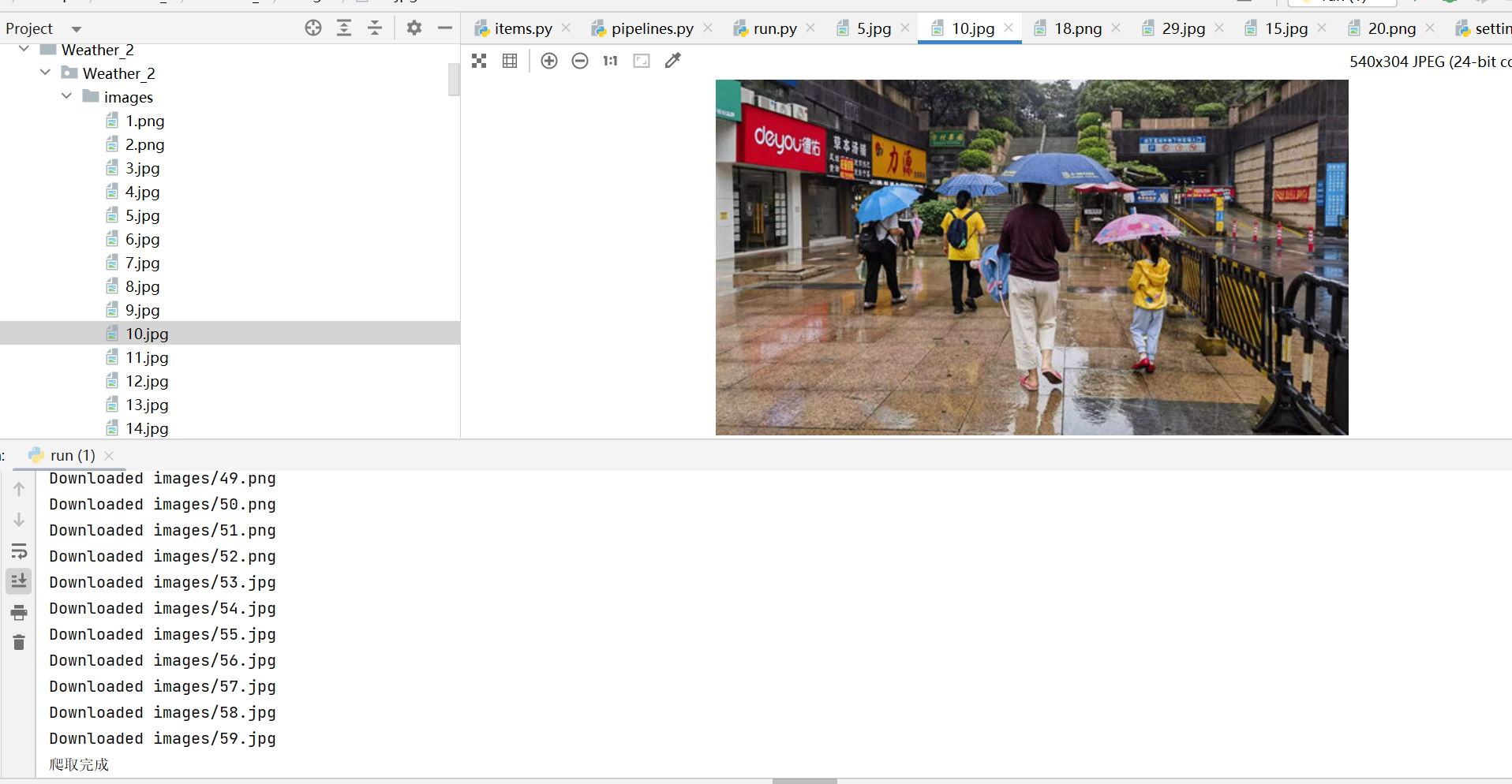Viewport: 1512px width, 784px height.
Task: Collapse all items in Project tree
Action: coord(375,28)
